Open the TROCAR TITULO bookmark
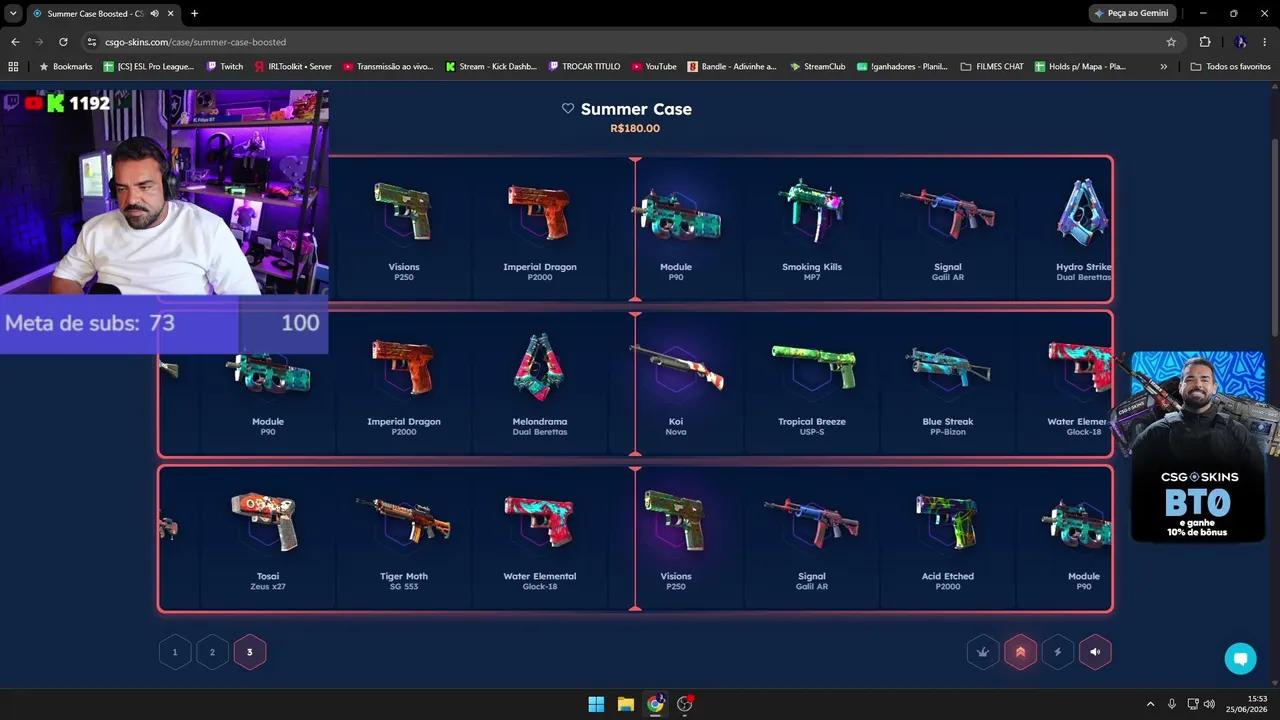1280x720 pixels. (585, 66)
